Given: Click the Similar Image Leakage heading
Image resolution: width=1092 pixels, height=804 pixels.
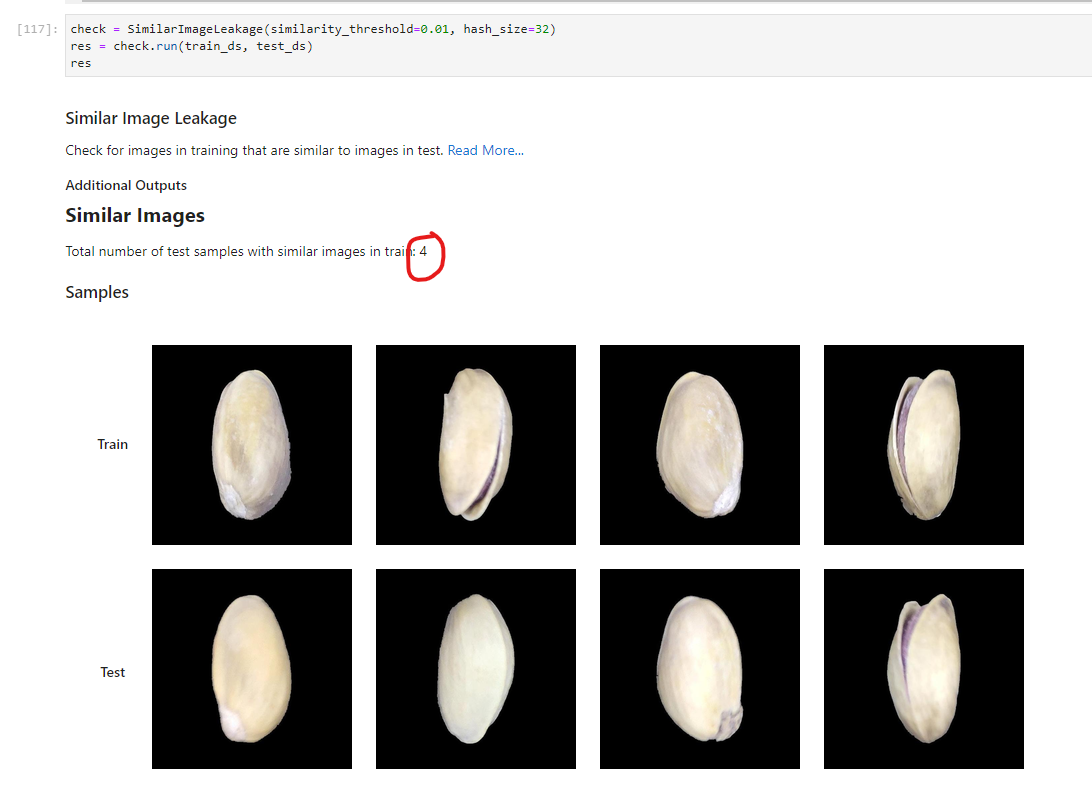Looking at the screenshot, I should tap(151, 118).
